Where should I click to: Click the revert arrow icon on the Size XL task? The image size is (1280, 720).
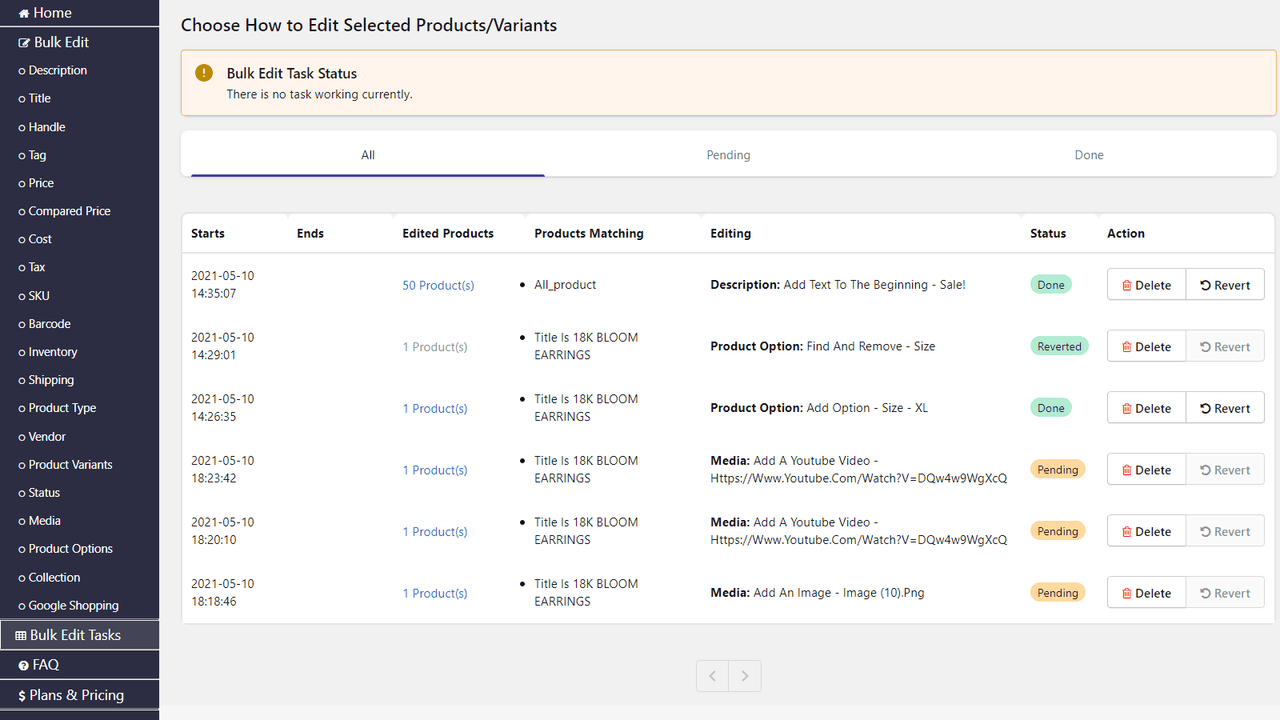[x=1207, y=407]
